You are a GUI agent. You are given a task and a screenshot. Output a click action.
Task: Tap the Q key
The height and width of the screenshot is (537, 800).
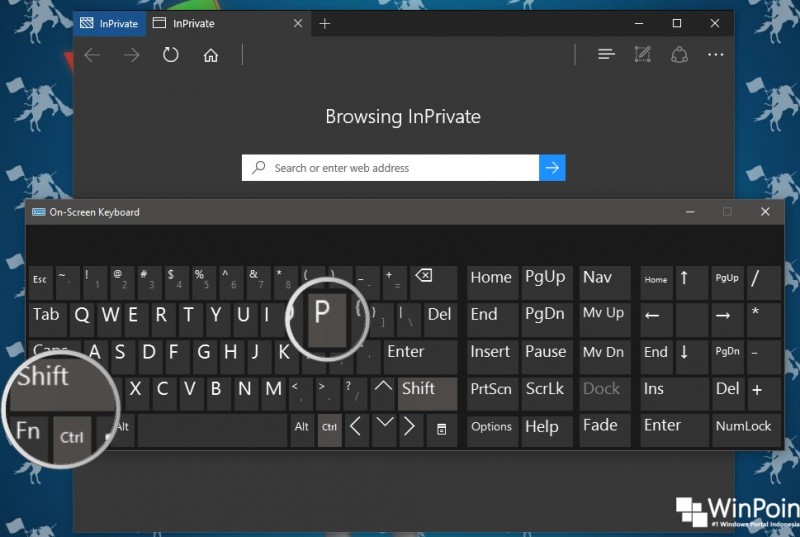[82, 319]
